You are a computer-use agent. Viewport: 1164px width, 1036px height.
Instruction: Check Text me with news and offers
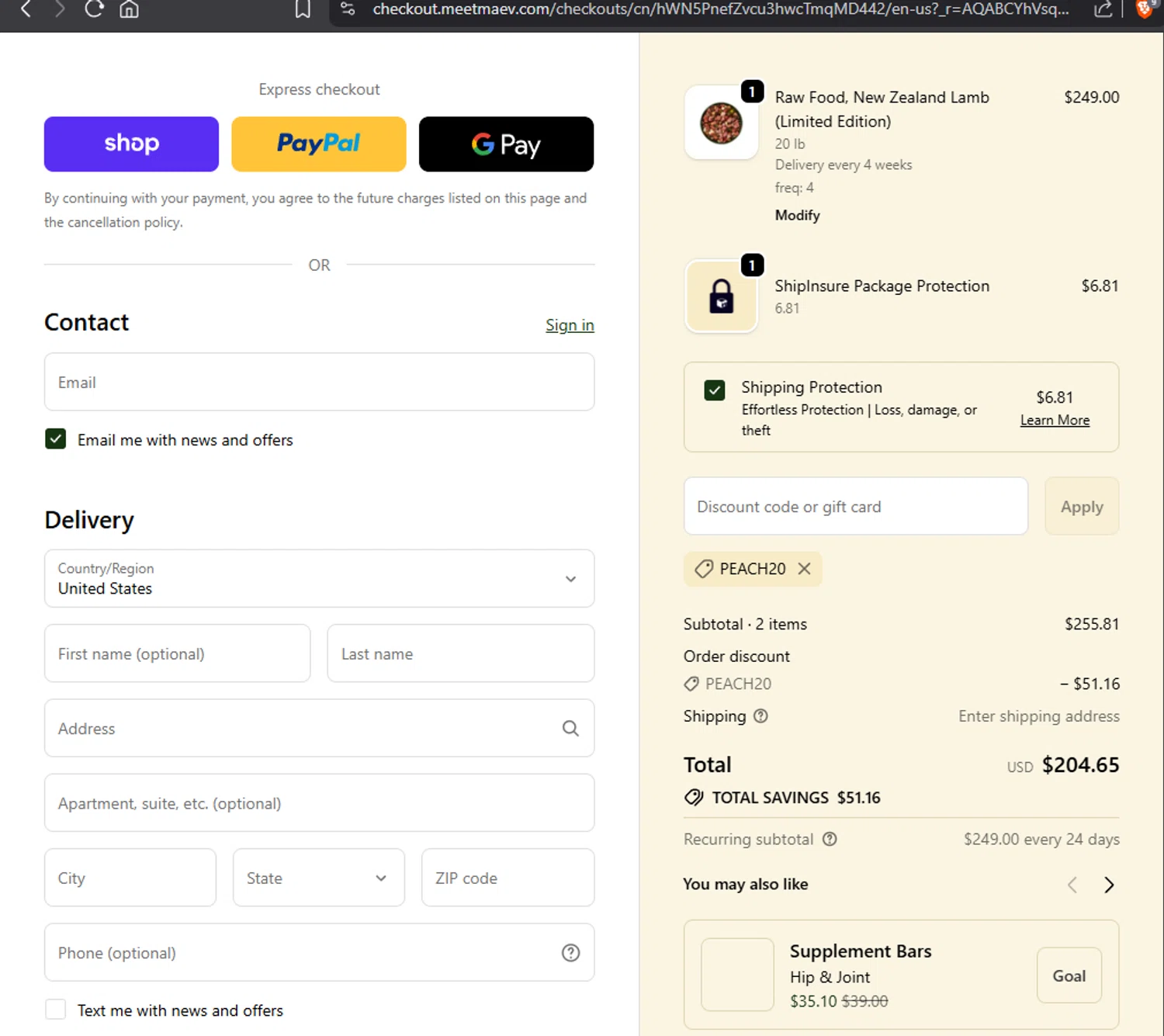[x=56, y=1010]
